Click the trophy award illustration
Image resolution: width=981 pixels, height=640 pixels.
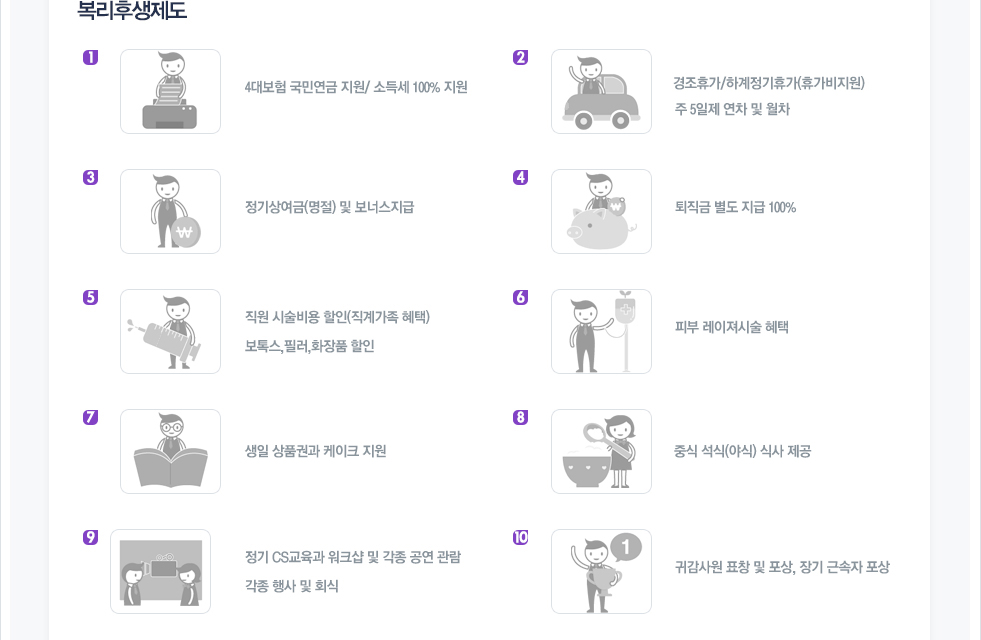601,572
